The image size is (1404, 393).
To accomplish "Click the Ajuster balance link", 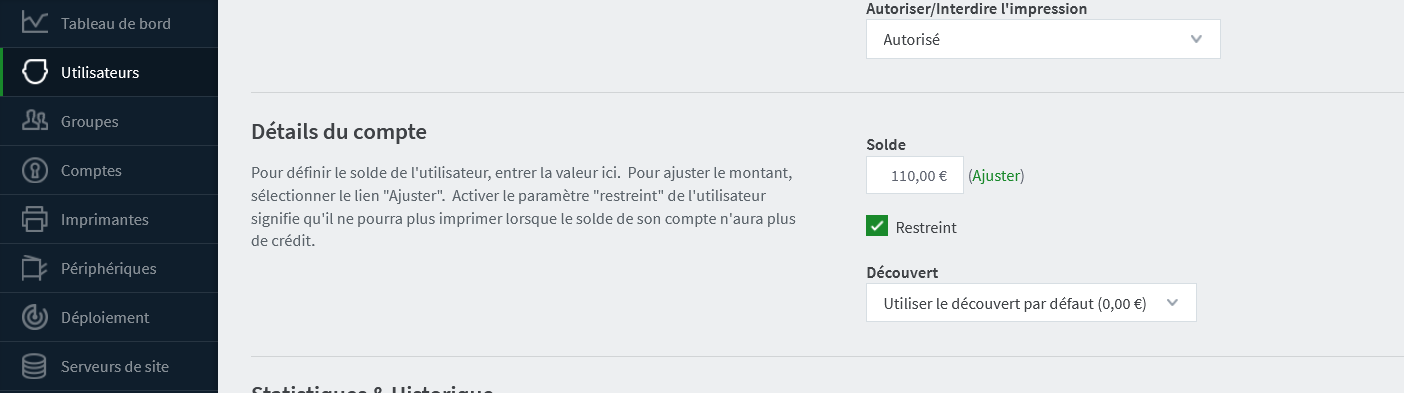I will point(996,175).
